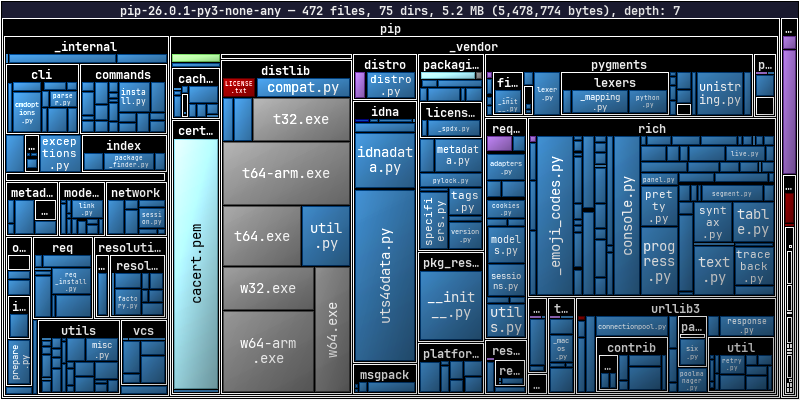Screen dimensions: 800x400
Task: Select the compat.py tile
Action: (303, 88)
